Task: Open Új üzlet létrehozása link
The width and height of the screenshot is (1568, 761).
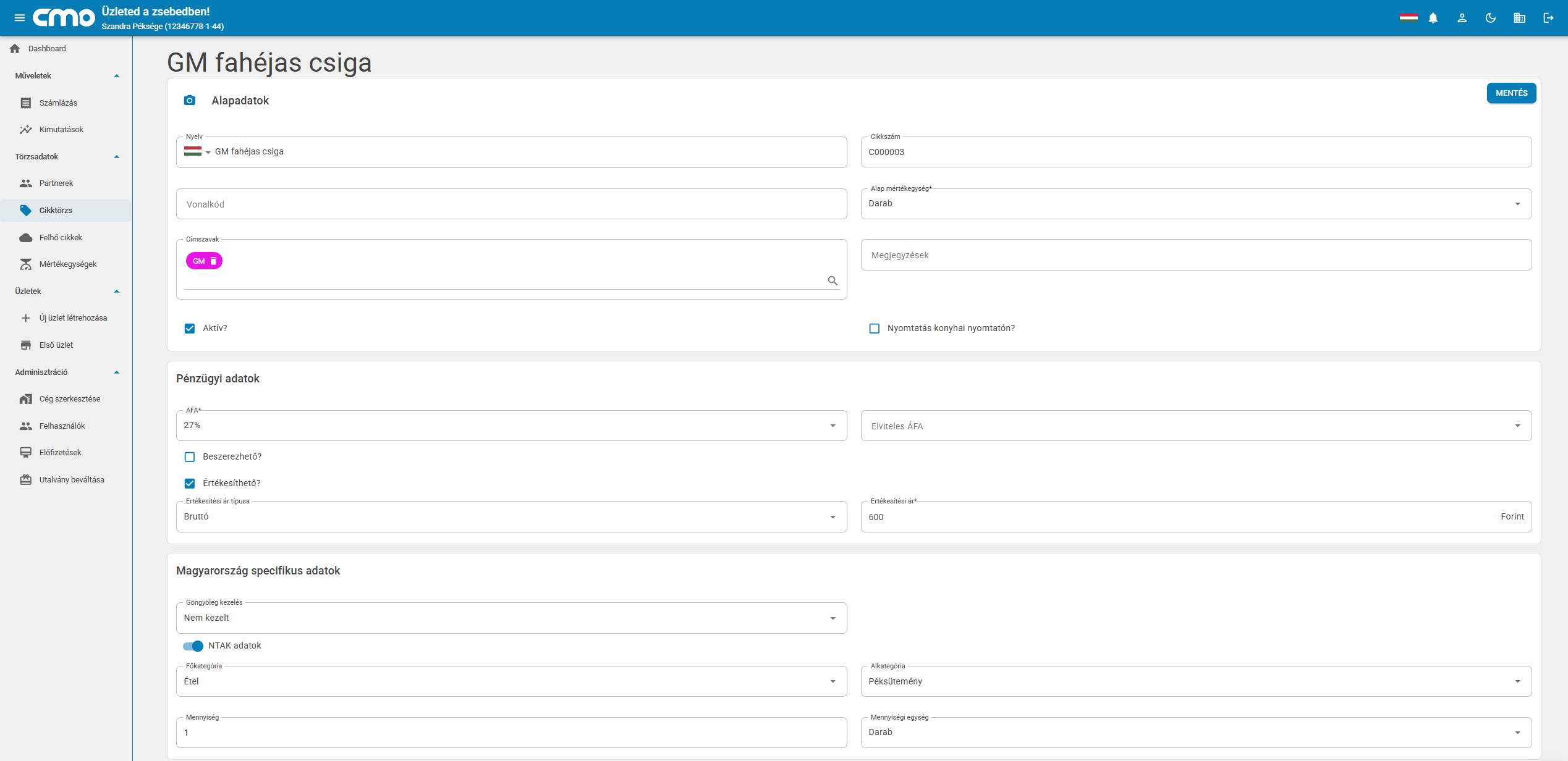Action: pos(66,318)
